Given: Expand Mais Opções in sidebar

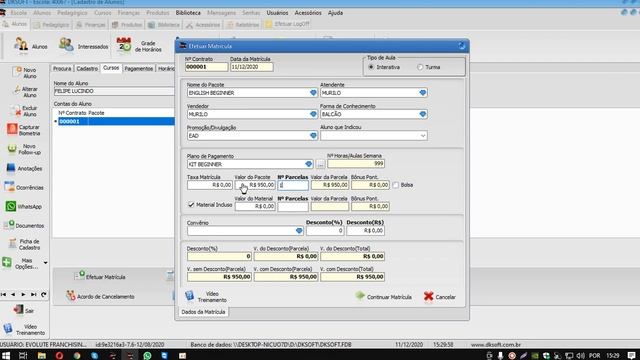Looking at the screenshot, I should point(24,263).
